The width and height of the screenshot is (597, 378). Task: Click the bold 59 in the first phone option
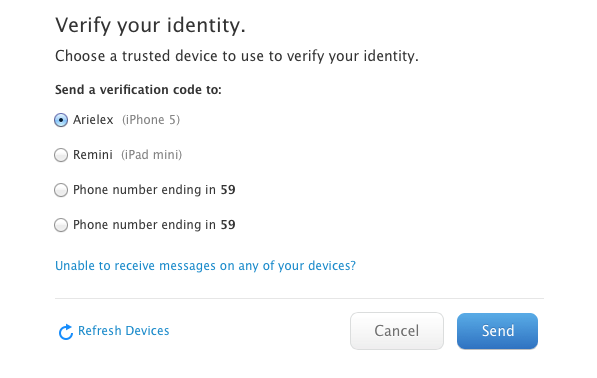click(x=228, y=190)
